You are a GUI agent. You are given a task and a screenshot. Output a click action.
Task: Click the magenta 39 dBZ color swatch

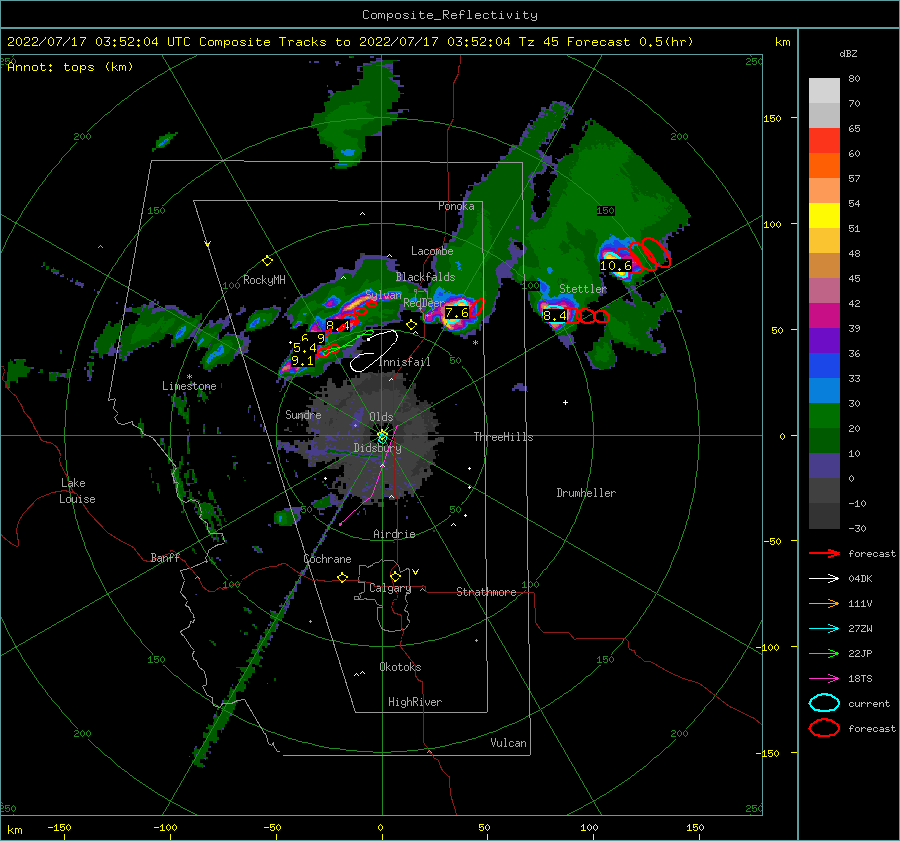coord(824,316)
